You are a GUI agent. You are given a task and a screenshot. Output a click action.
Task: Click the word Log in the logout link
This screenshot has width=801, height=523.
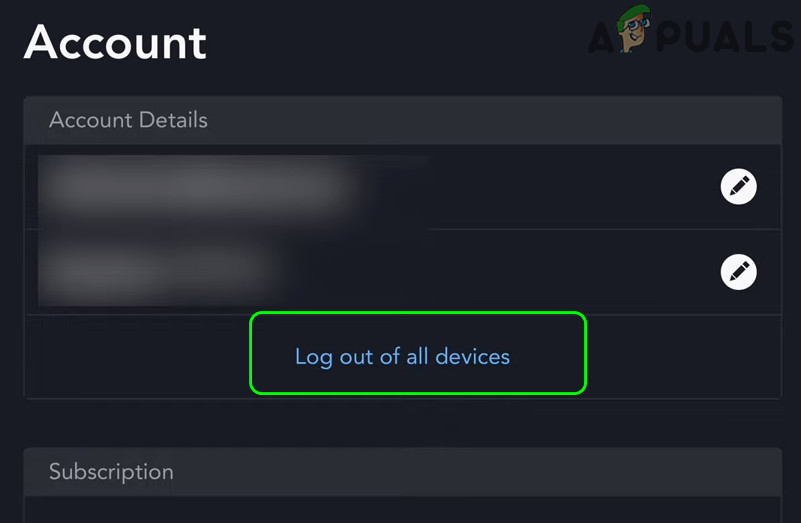coord(313,357)
